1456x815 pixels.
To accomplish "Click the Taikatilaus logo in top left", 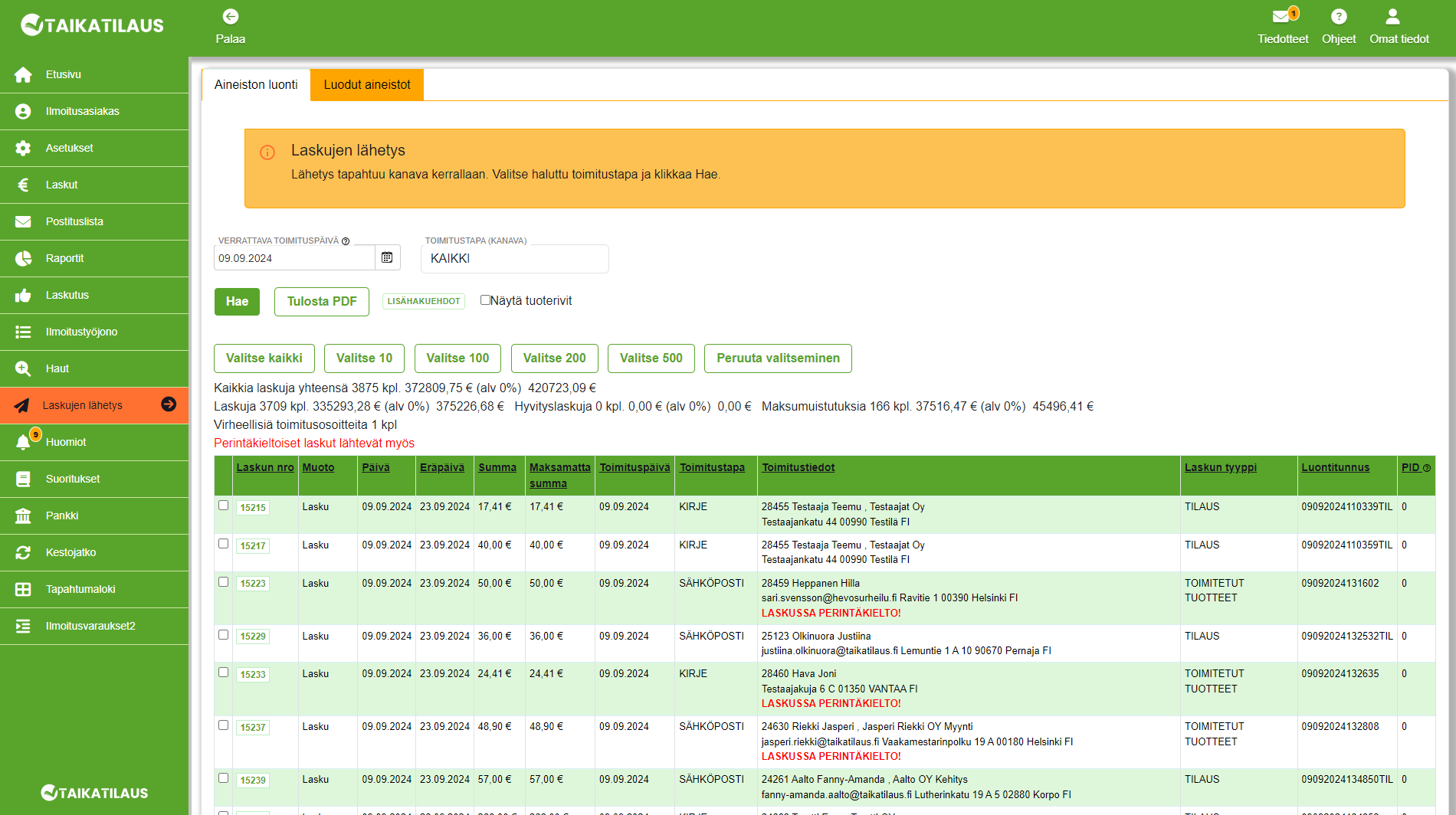I will pyautogui.click(x=92, y=25).
